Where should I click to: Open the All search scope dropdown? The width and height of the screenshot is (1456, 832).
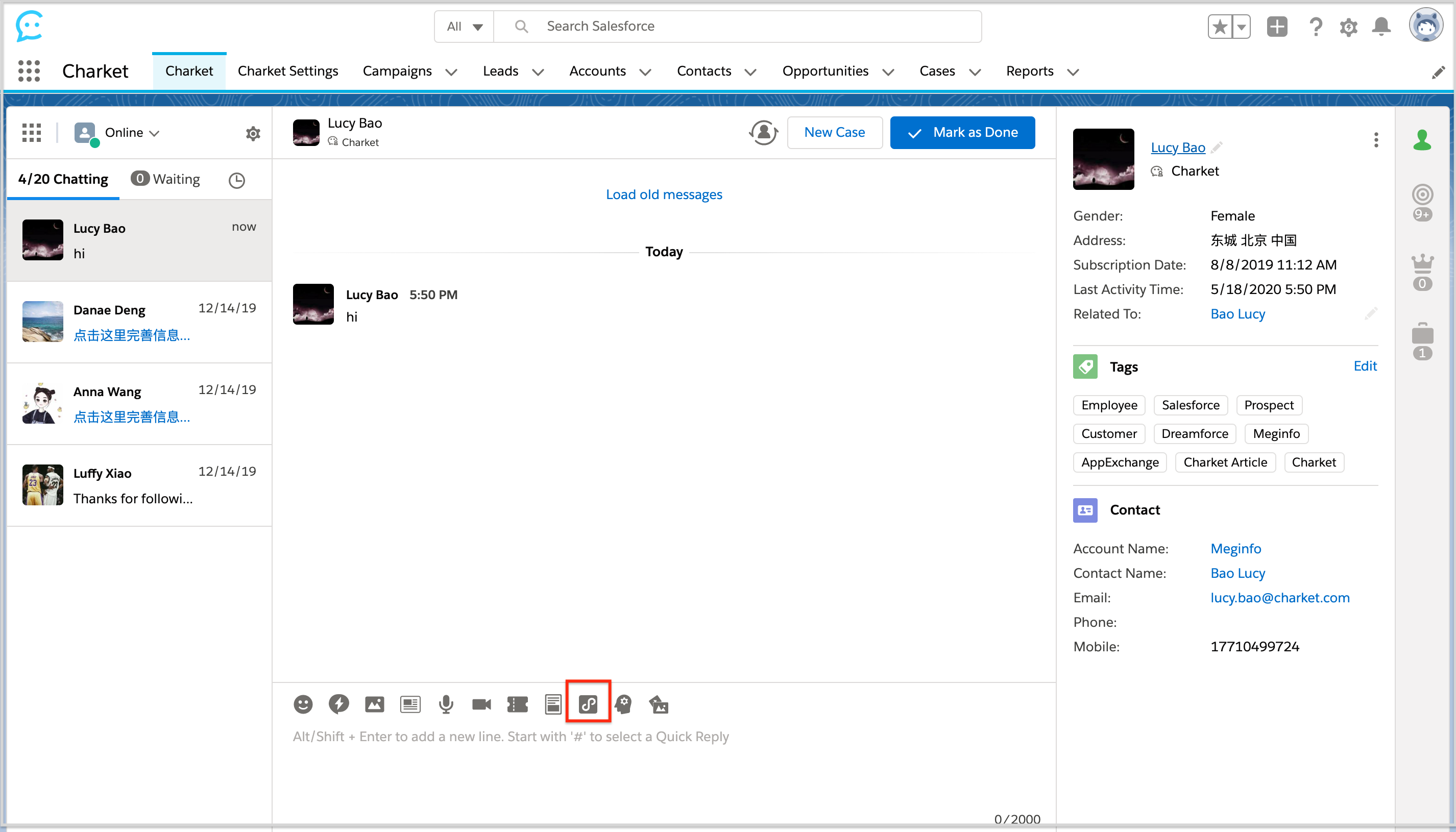pos(464,26)
